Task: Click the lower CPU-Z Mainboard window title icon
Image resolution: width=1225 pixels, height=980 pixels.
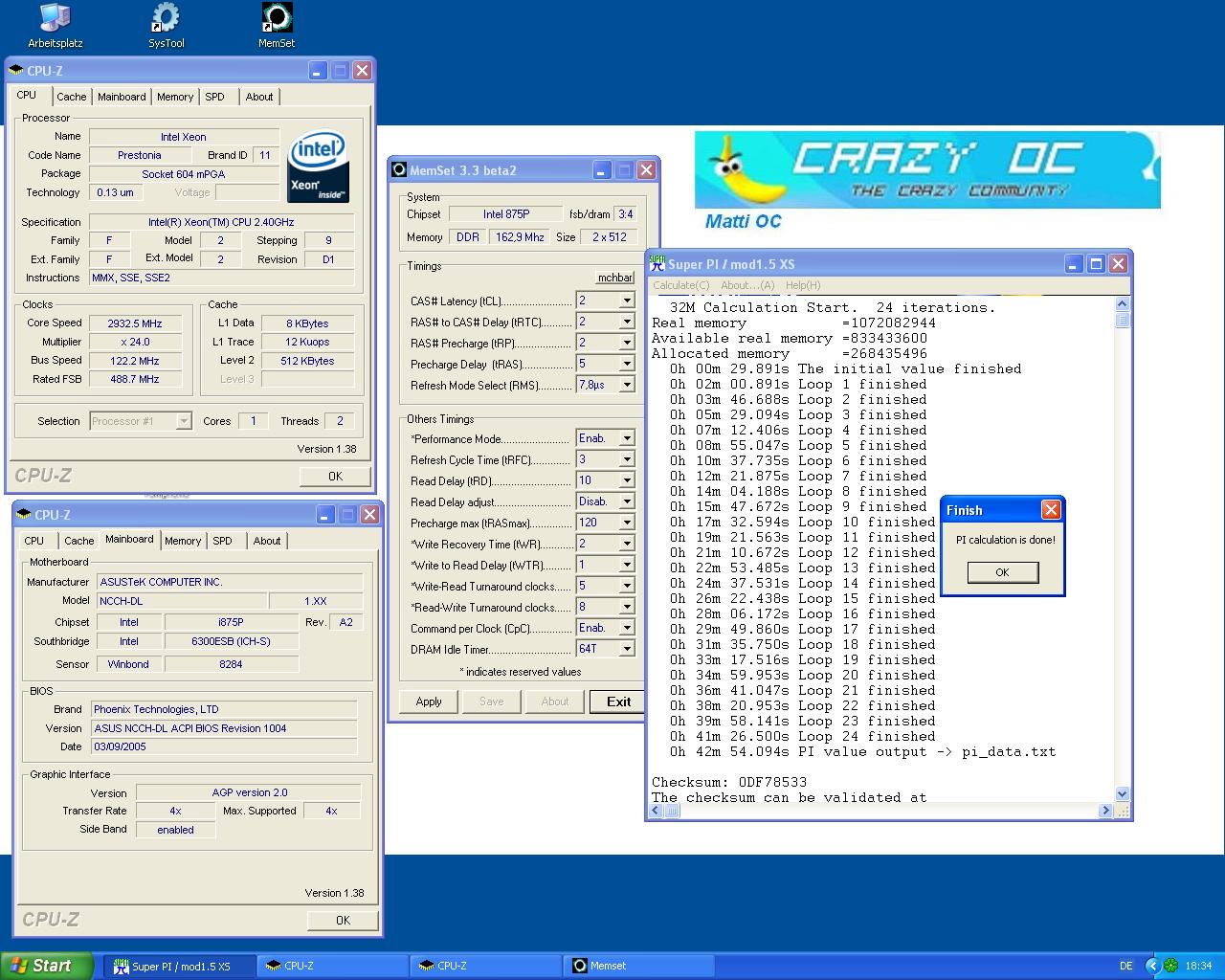Action: point(24,515)
